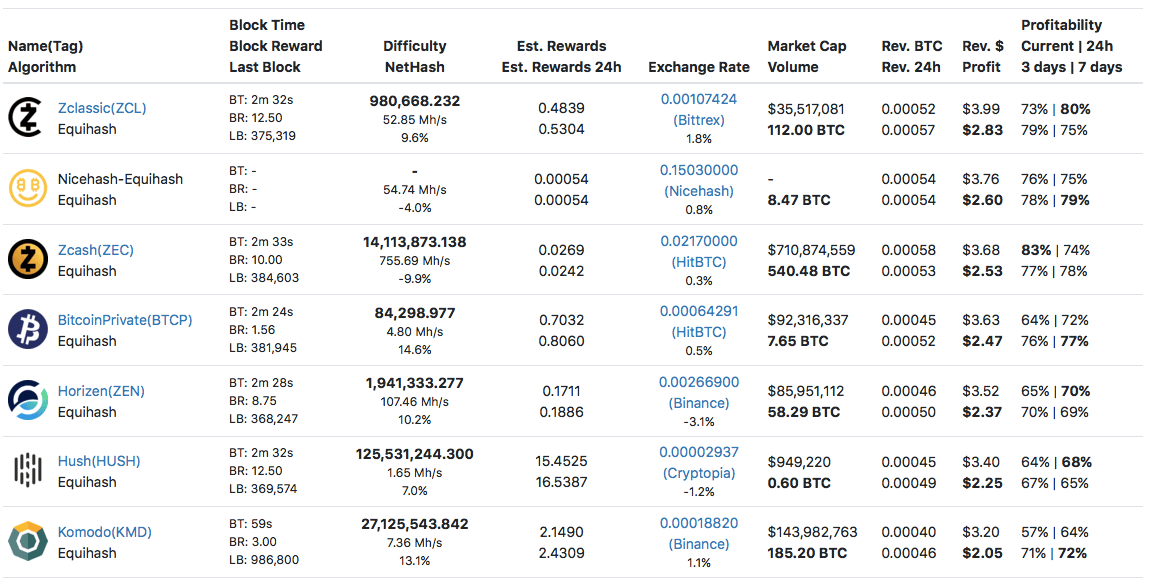Go to BitcoinPrivate(BTCP) details

pyautogui.click(x=125, y=320)
